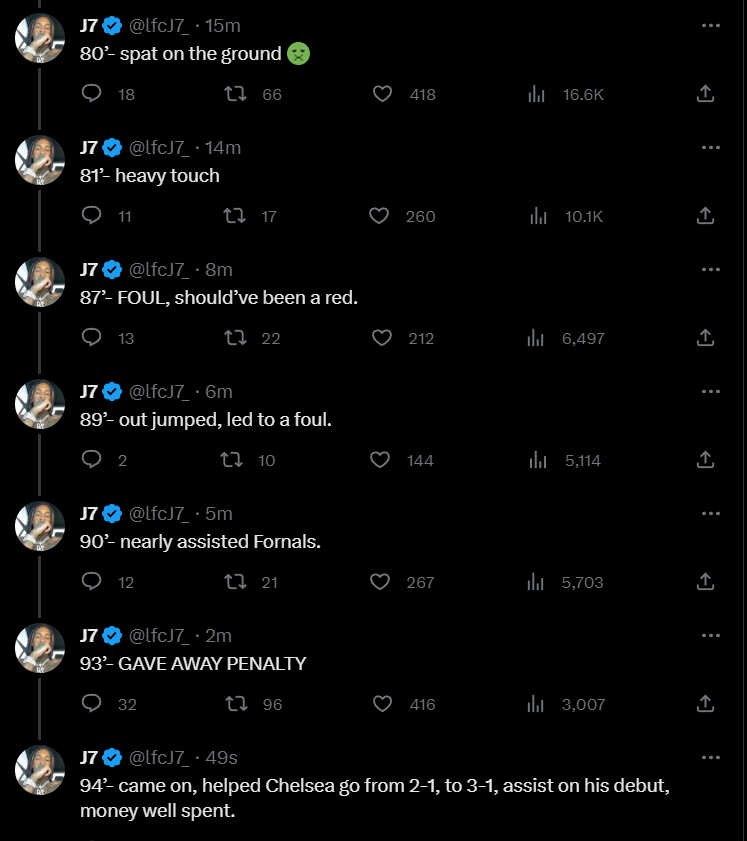The image size is (747, 841).
Task: Share the "out jumped, led to a foul" tweet
Action: pos(705,460)
